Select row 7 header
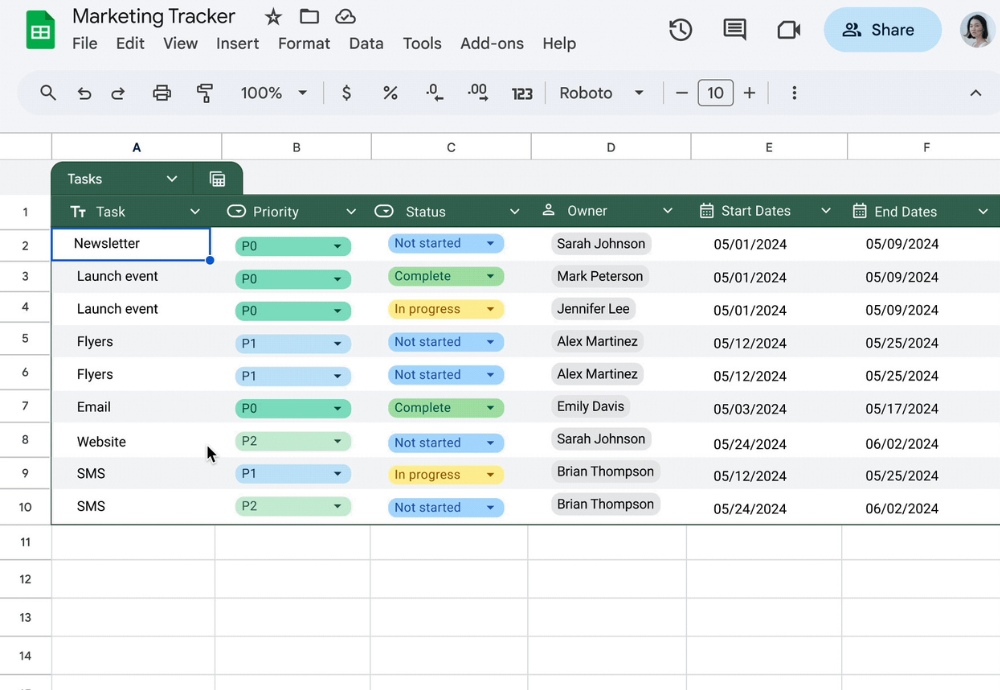Screen dimensions: 1000x690 [25, 406]
